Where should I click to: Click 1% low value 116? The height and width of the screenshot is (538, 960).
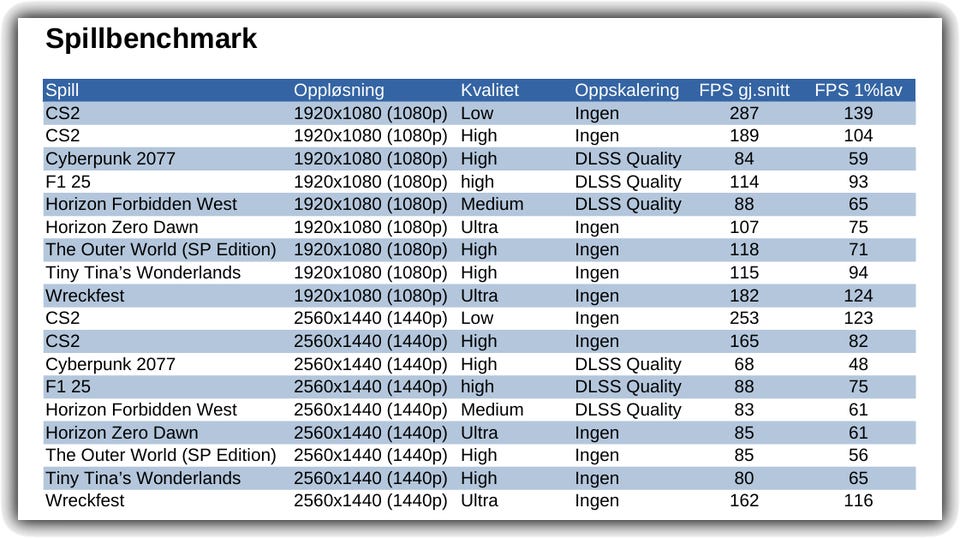coord(858,501)
